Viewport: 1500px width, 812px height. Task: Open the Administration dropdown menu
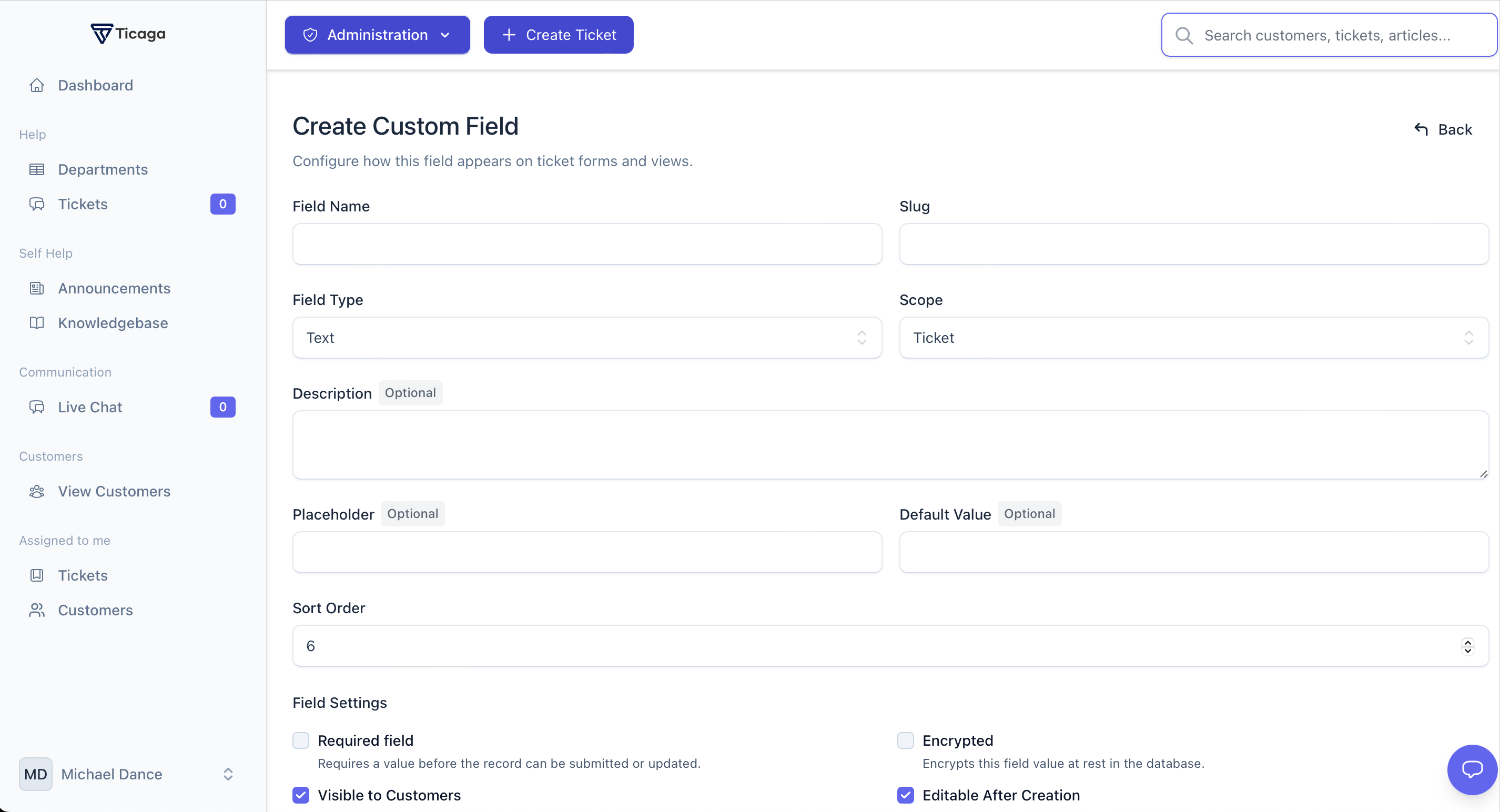pyautogui.click(x=377, y=35)
